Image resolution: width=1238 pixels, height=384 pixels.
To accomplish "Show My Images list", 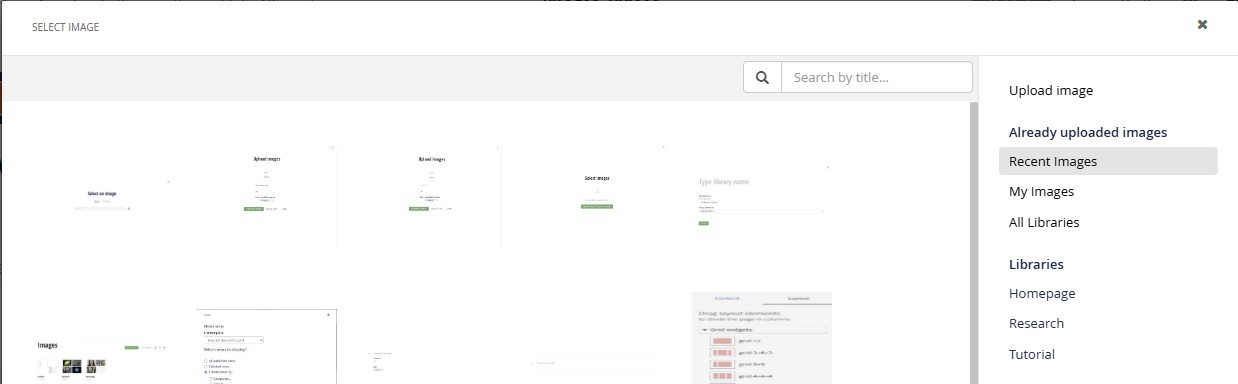I will pyautogui.click(x=1041, y=192).
